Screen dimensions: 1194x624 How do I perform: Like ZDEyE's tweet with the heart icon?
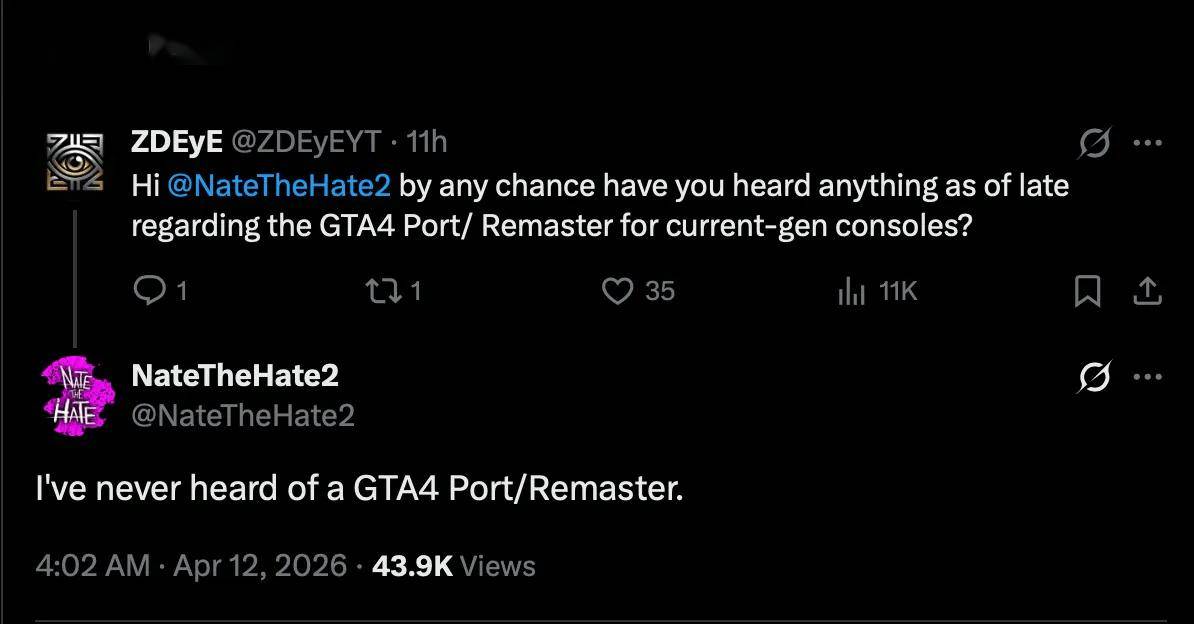click(619, 291)
